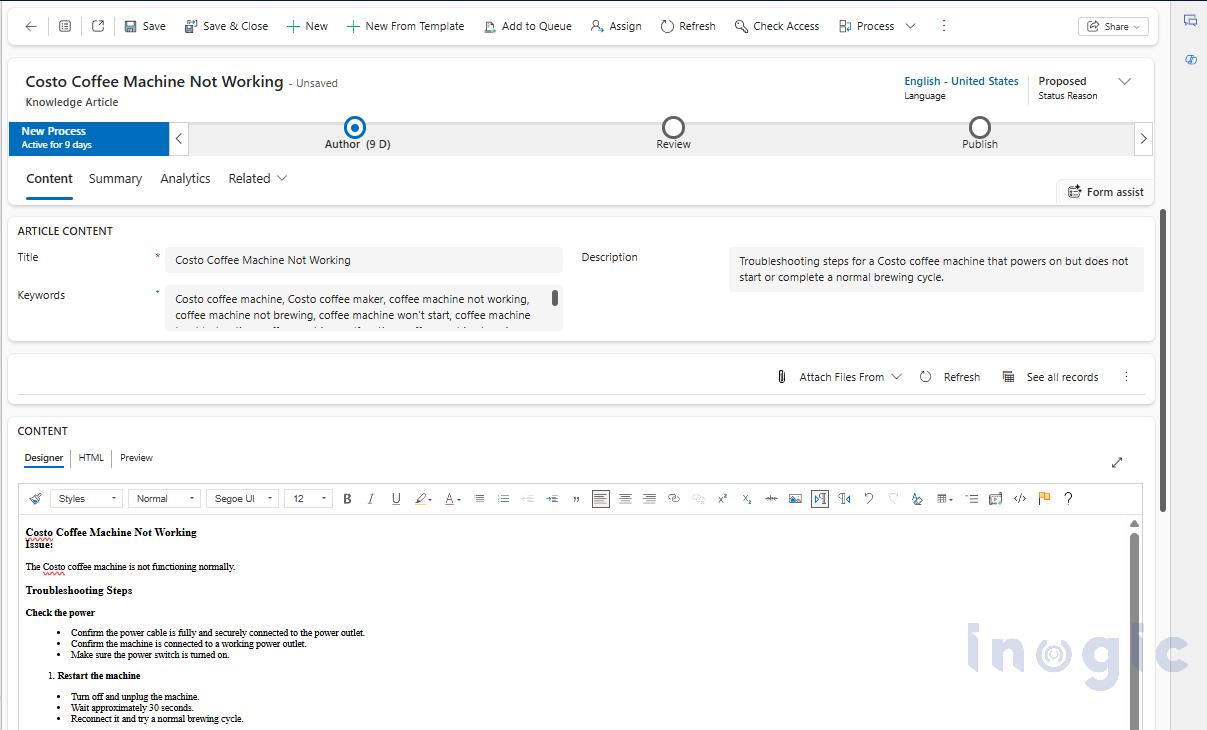Open the font size 12 dropdown
The width and height of the screenshot is (1207, 730).
coord(308,498)
